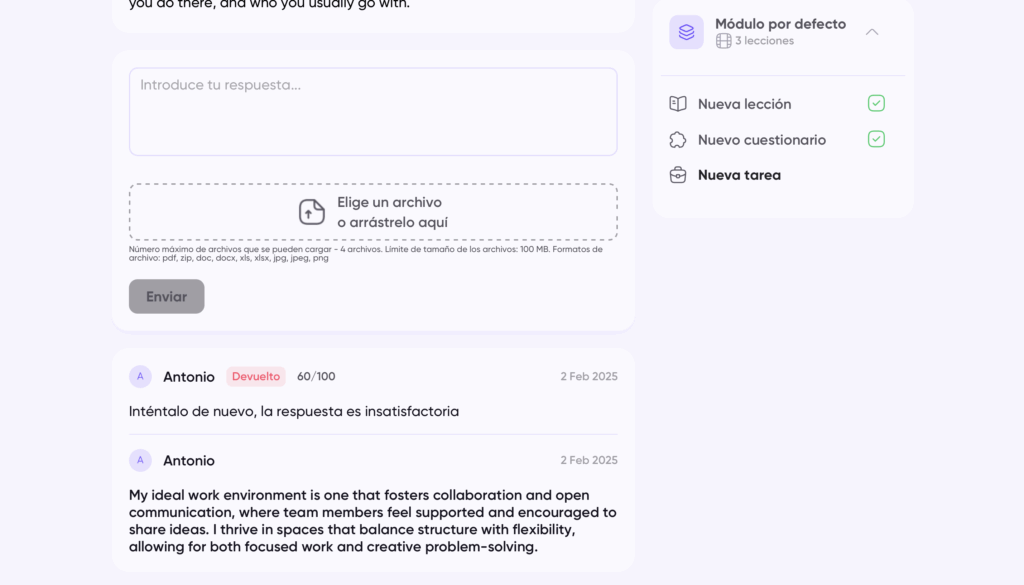Click the Introduce tu respuesta text field

click(x=373, y=112)
